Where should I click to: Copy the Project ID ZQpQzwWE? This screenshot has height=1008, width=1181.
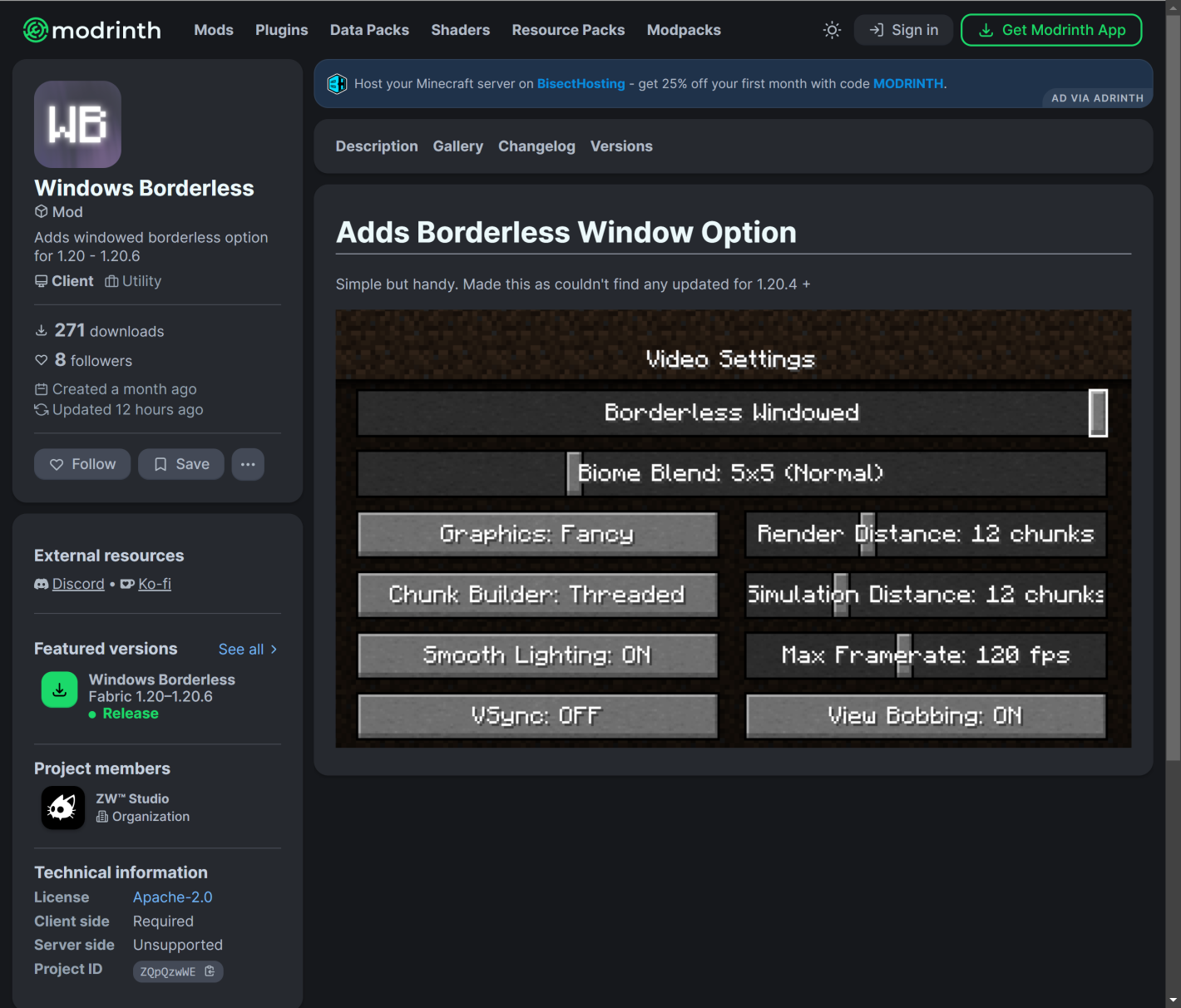[178, 971]
